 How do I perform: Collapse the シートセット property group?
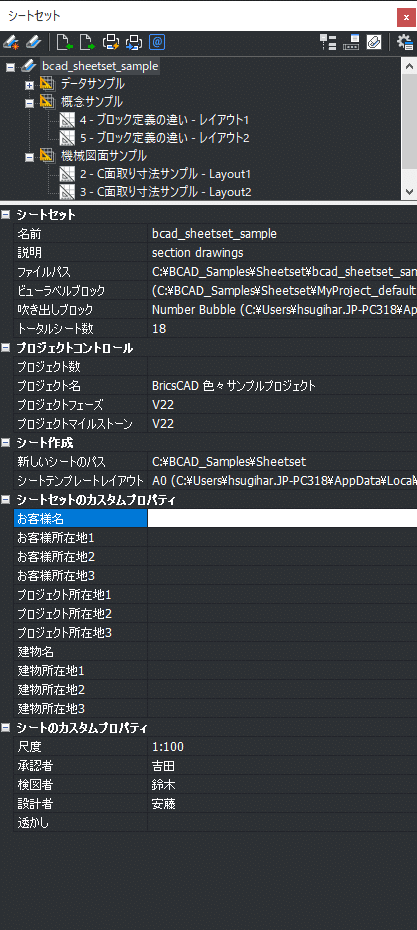[x=6, y=215]
